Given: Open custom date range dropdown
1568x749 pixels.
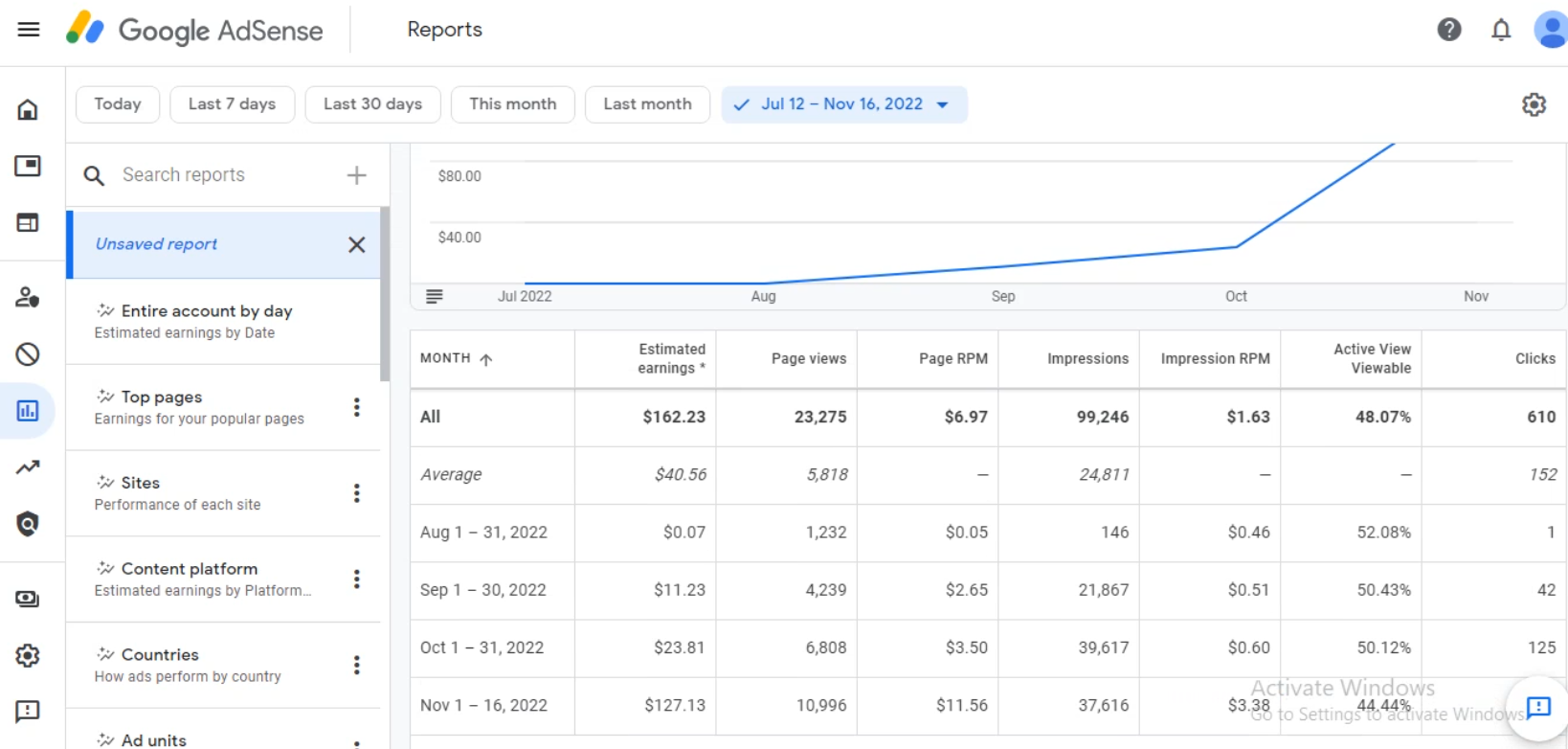Looking at the screenshot, I should click(x=844, y=104).
